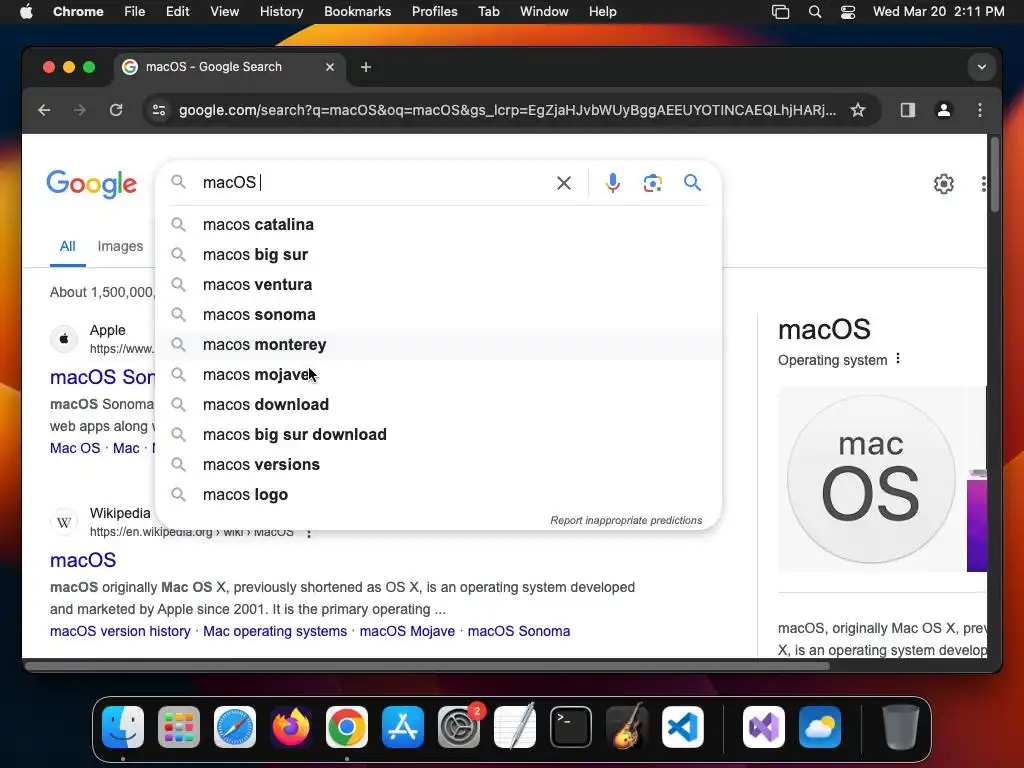Switch to the Images tab
The width and height of the screenshot is (1024, 768).
pyautogui.click(x=120, y=246)
